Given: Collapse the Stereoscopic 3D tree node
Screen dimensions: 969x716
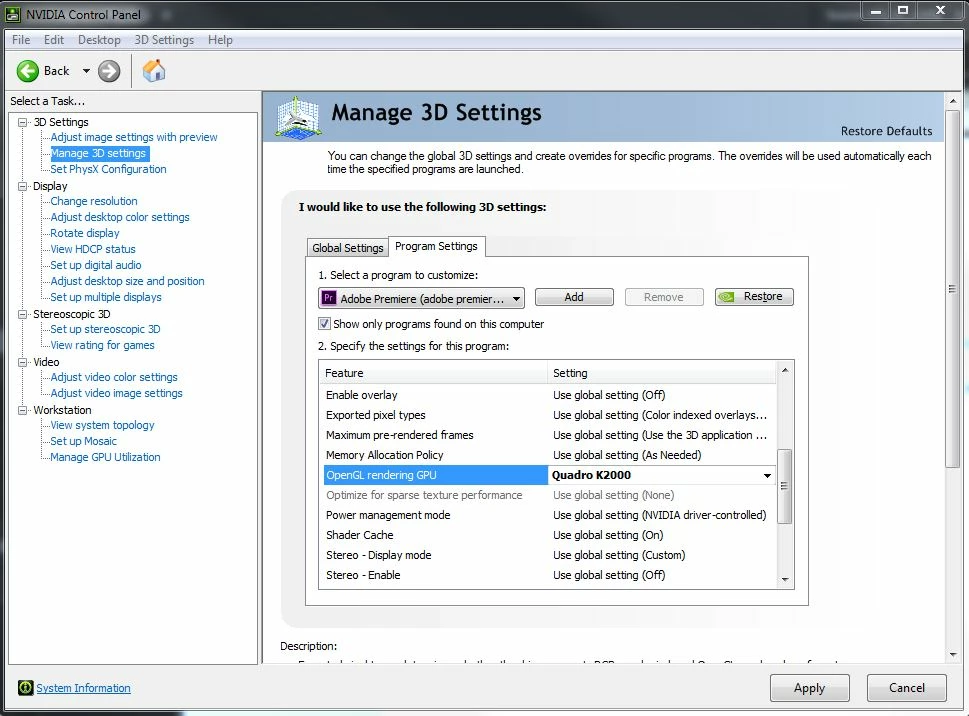Looking at the screenshot, I should click(x=23, y=314).
